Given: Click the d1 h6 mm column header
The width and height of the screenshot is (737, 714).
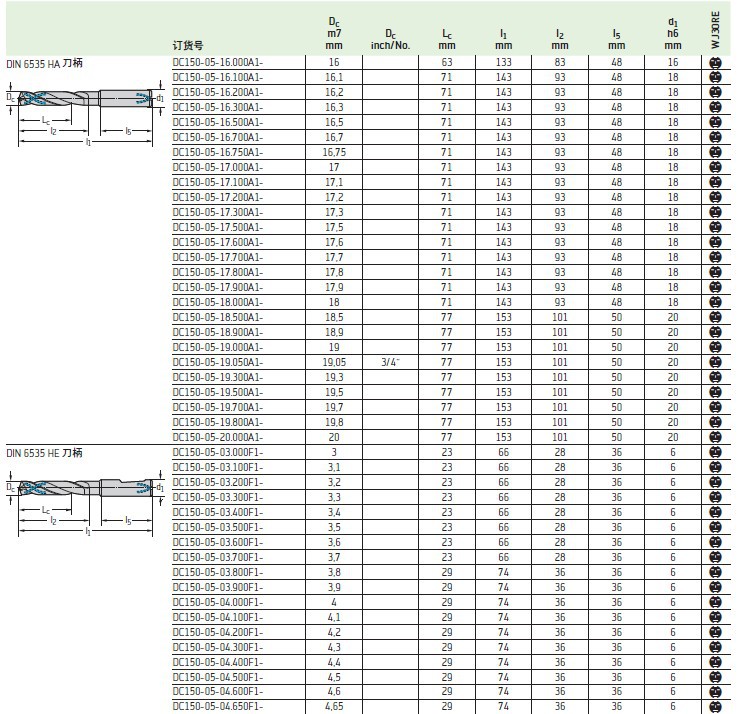Looking at the screenshot, I should click(673, 33).
